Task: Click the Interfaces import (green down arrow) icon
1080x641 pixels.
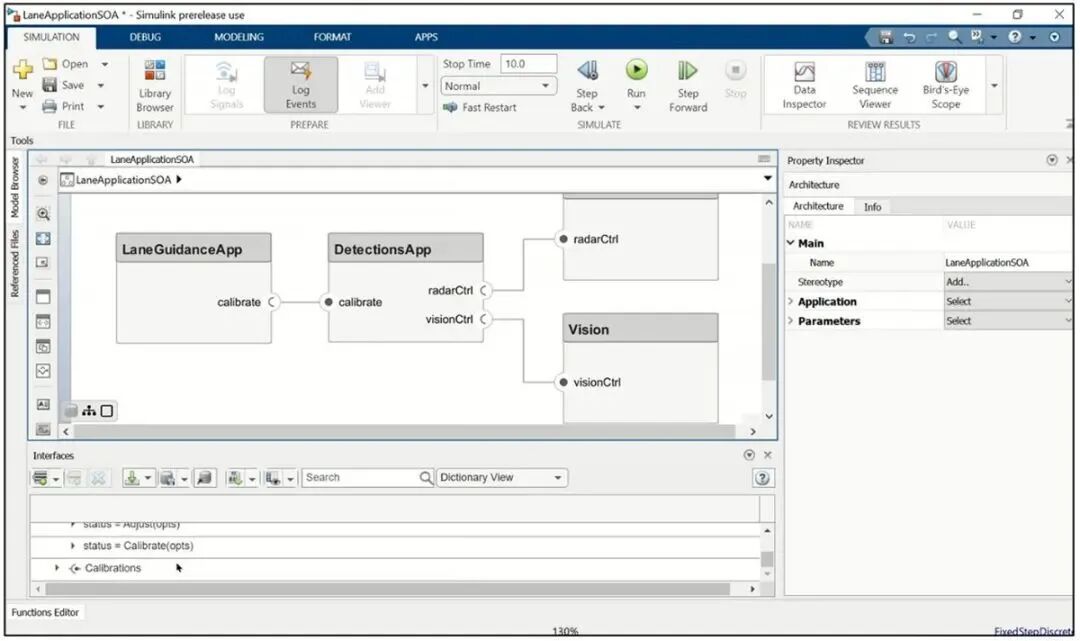Action: point(132,478)
